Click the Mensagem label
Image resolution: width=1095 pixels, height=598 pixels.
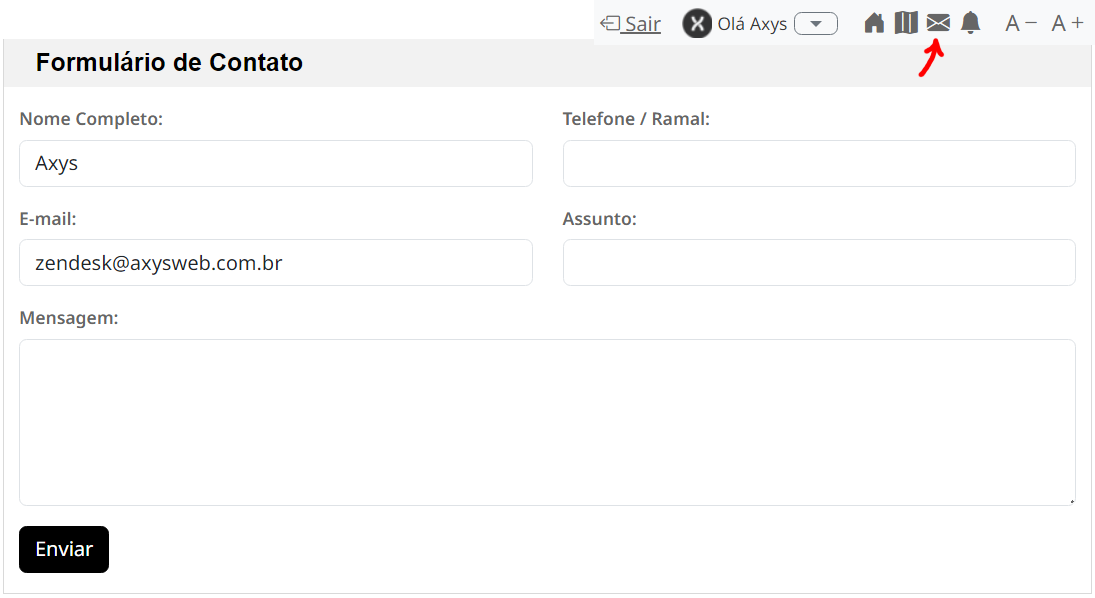tap(68, 318)
